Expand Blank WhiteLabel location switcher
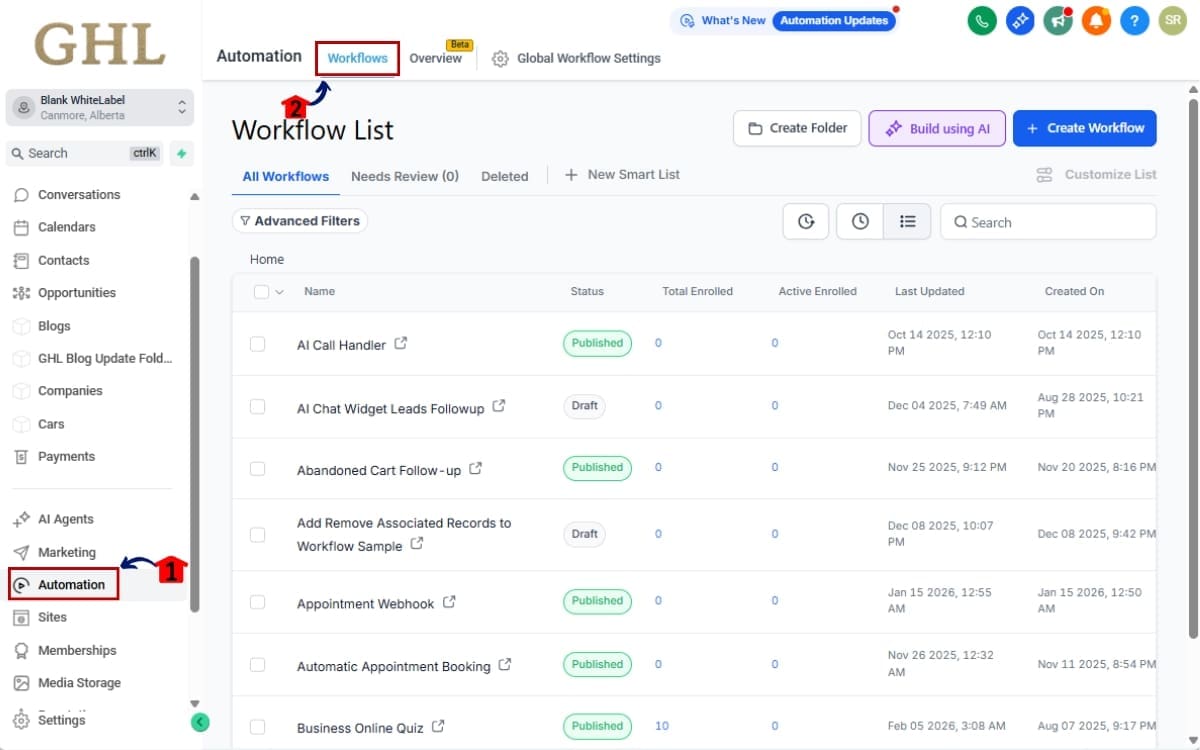1200x750 pixels. pos(181,107)
